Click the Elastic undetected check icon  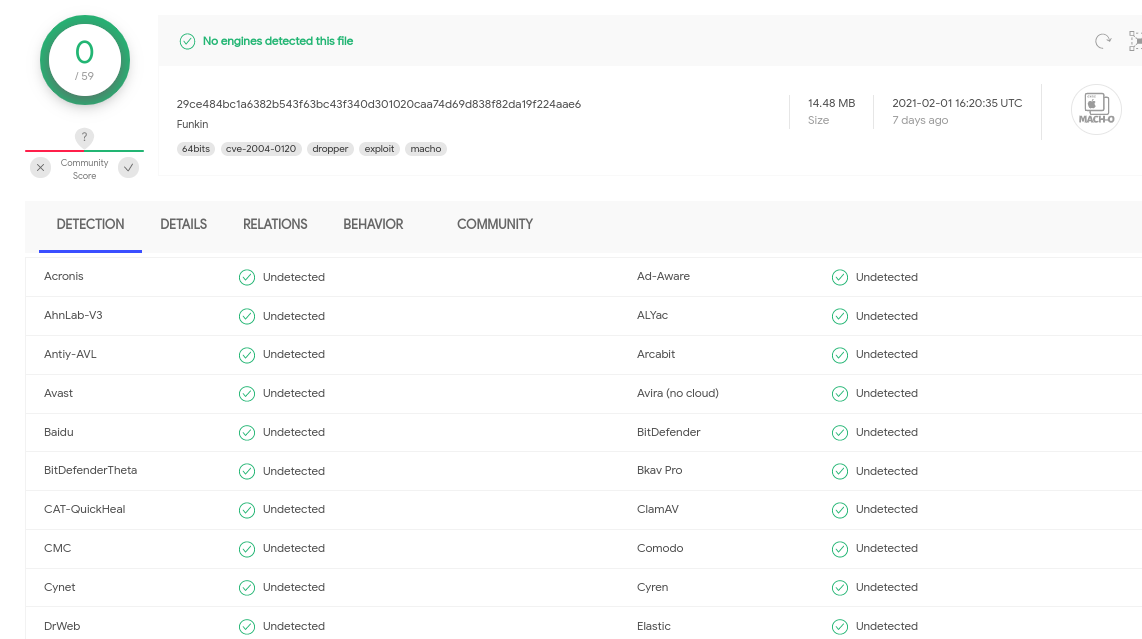point(840,627)
